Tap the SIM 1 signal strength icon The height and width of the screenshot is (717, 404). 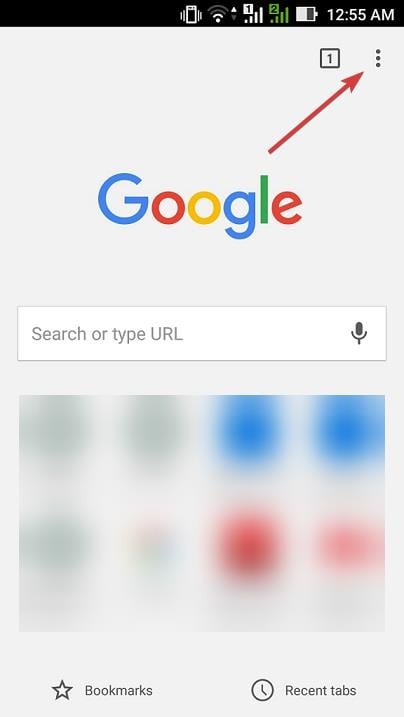(x=252, y=14)
